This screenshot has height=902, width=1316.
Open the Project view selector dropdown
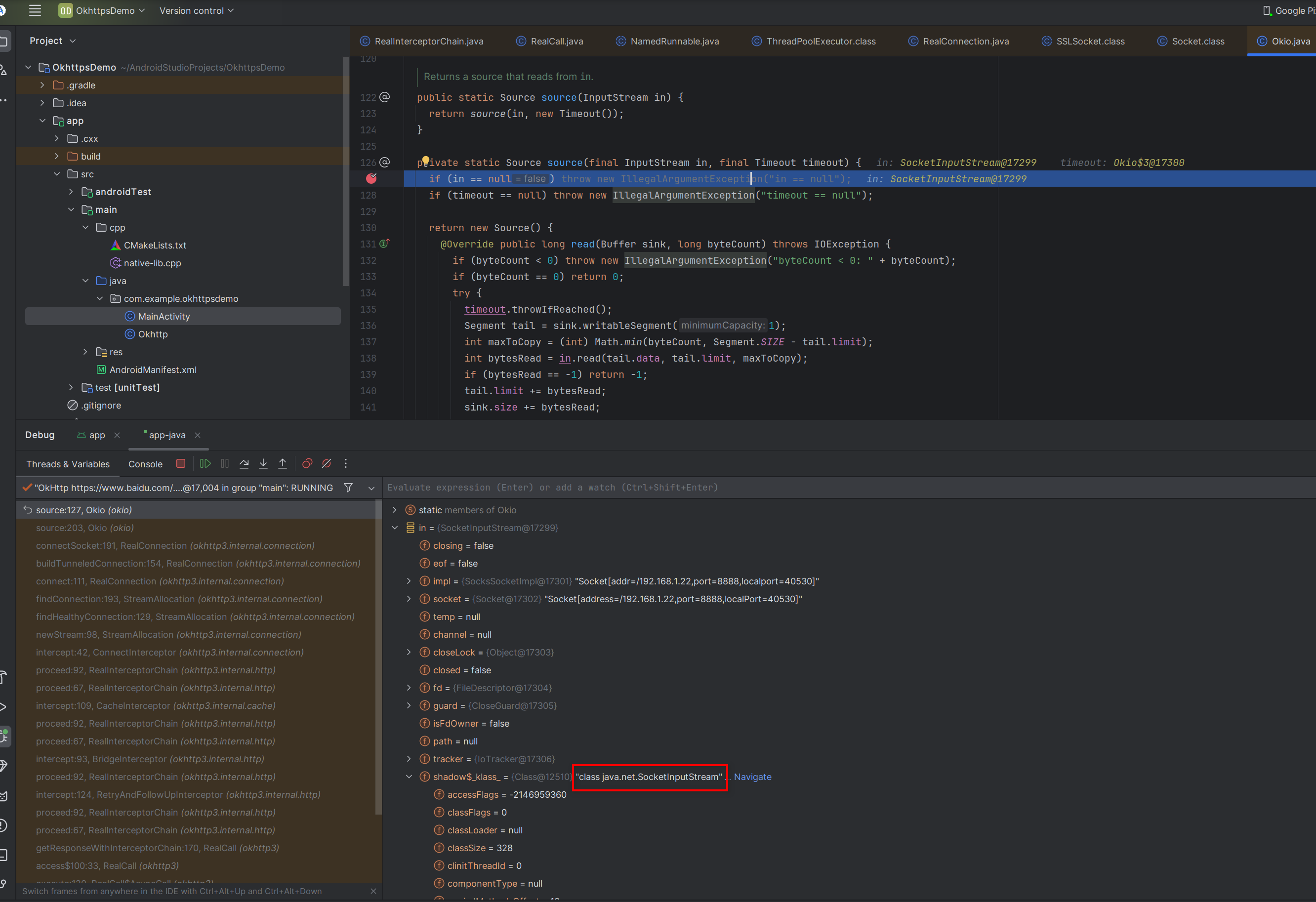click(x=53, y=40)
